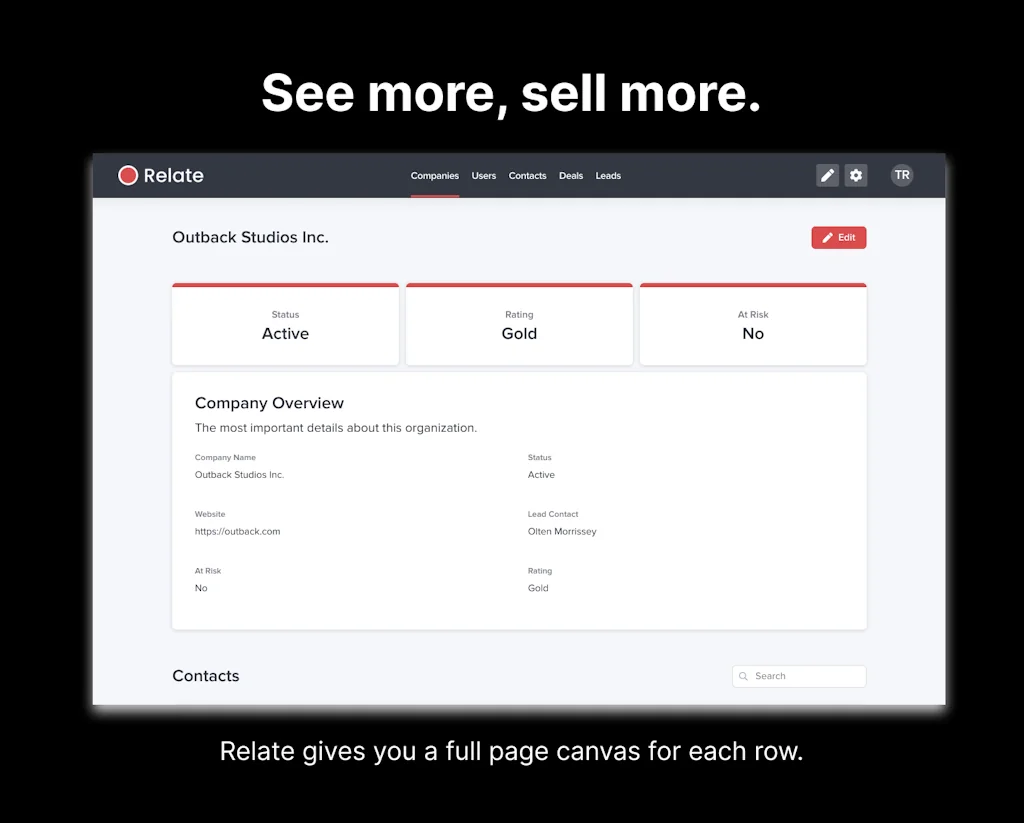Select the Deals tab
This screenshot has width=1024, height=823.
[571, 176]
